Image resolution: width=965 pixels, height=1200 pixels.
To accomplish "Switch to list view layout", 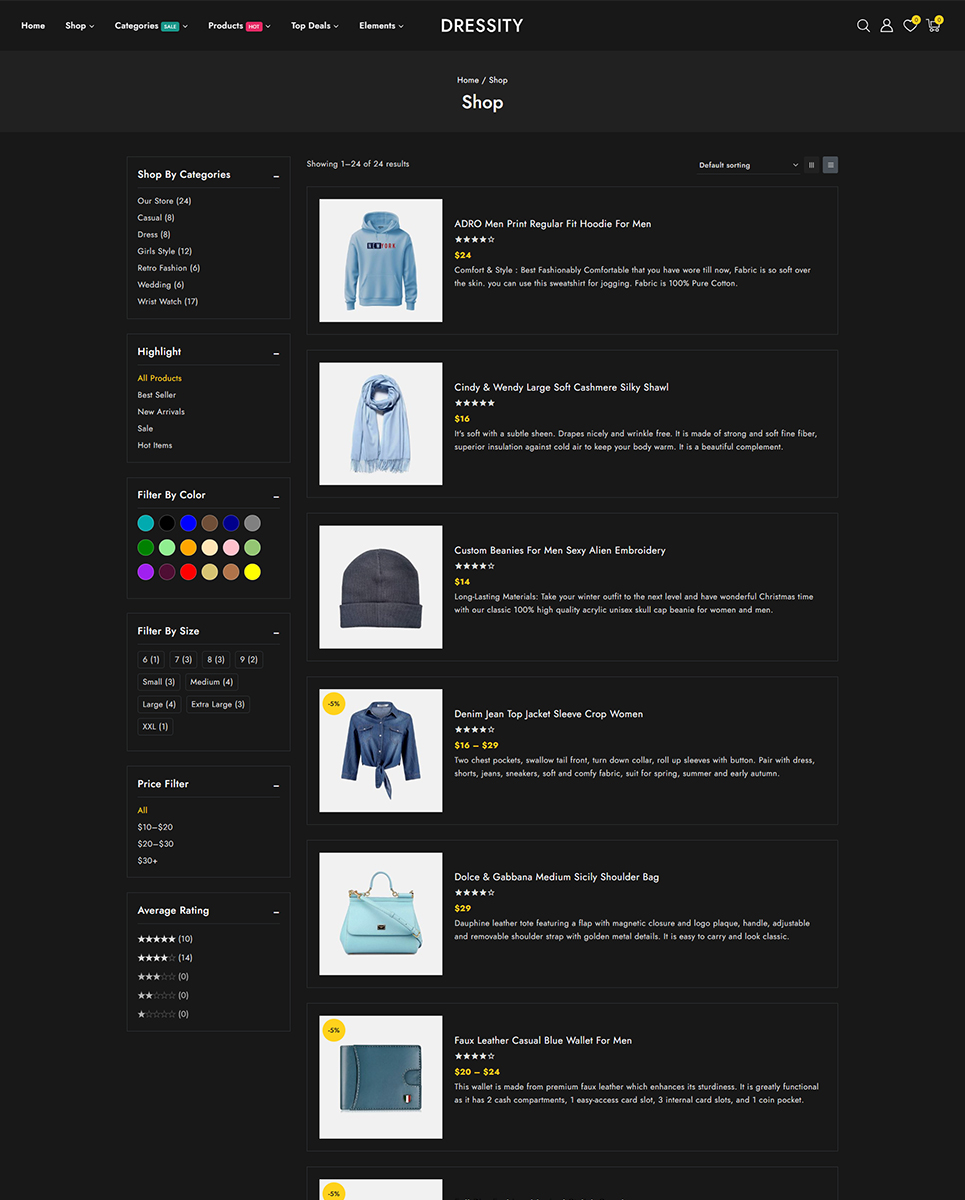I will [x=830, y=165].
